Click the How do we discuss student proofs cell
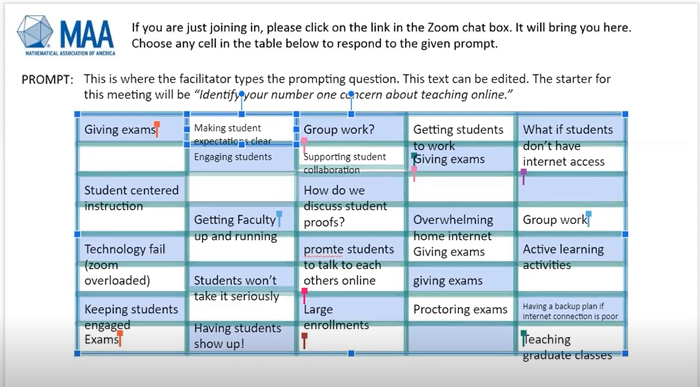The image size is (700, 387). point(351,206)
